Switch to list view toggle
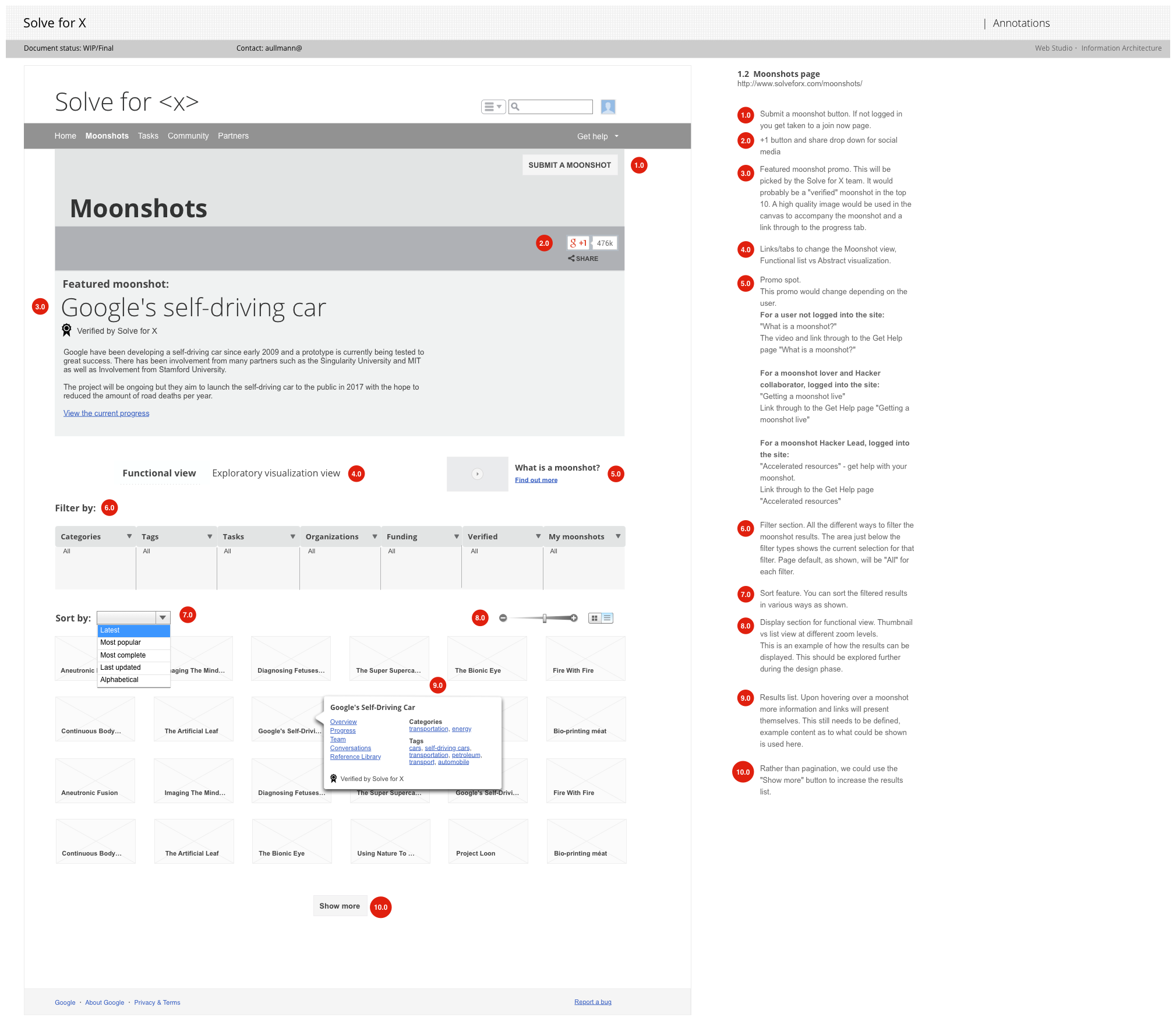 tap(608, 618)
